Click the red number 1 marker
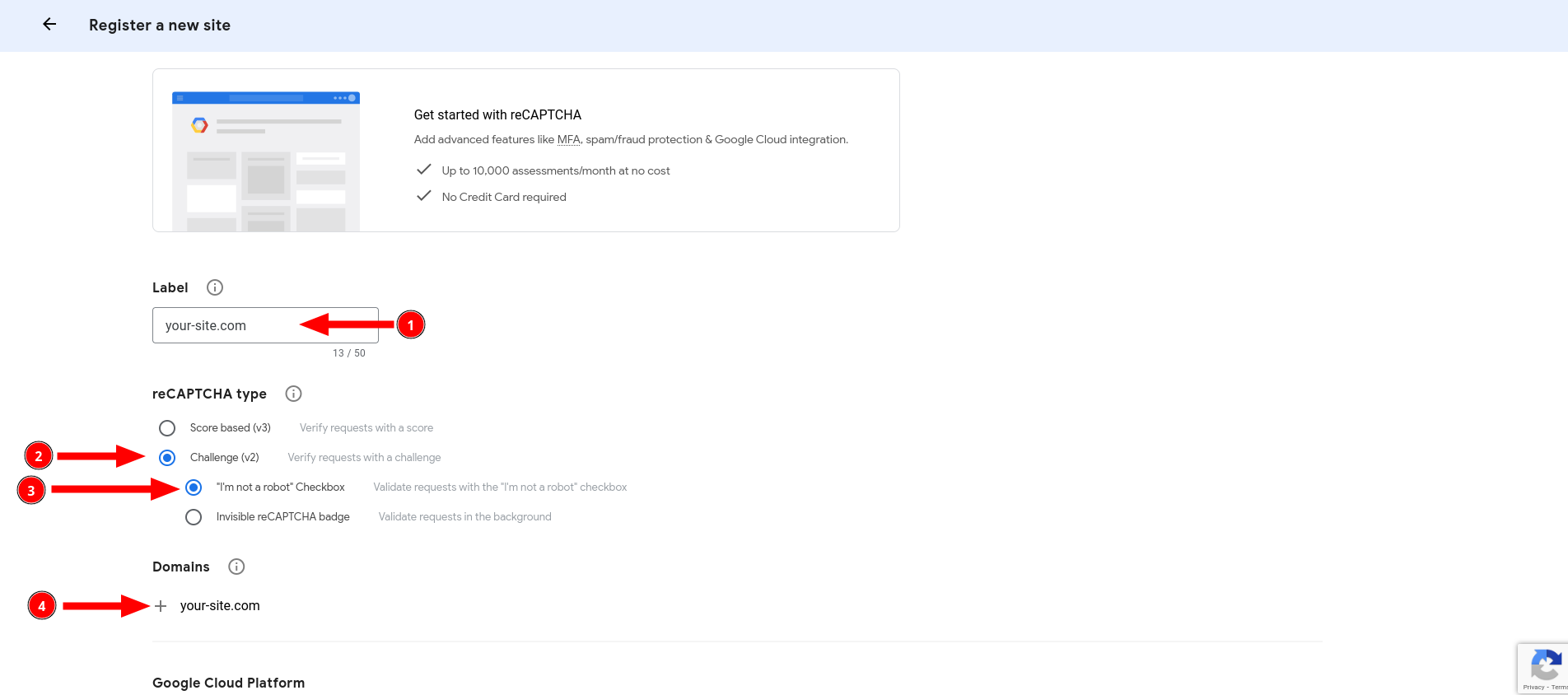1568x695 pixels. click(411, 325)
